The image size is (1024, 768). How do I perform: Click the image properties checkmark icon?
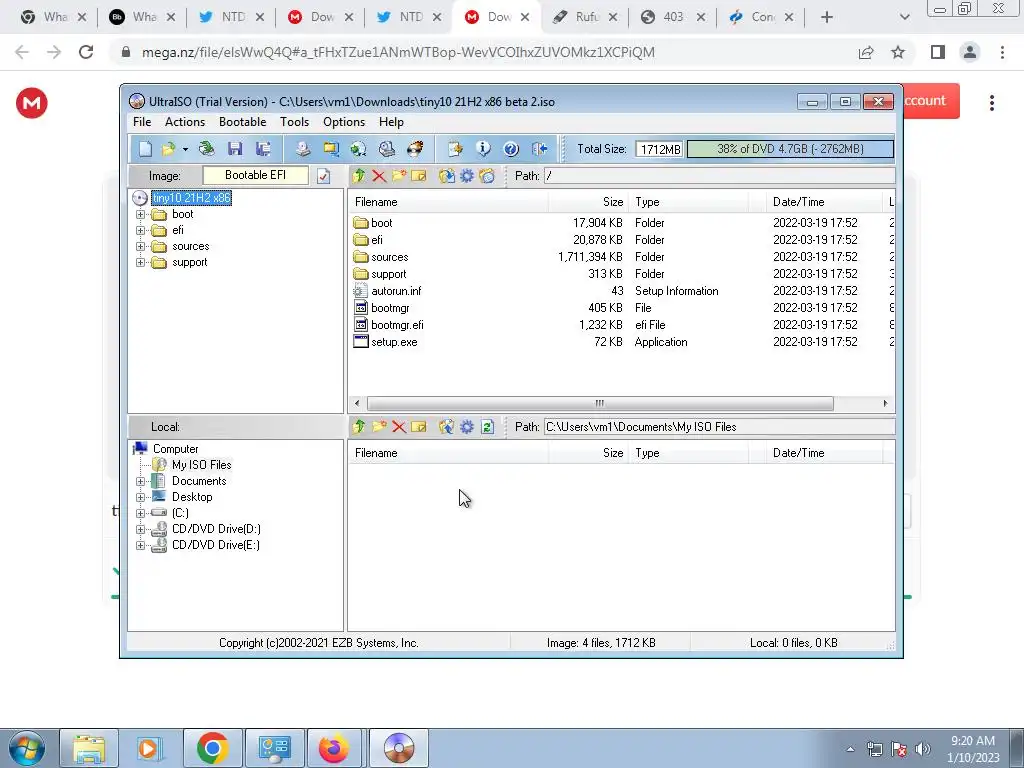pos(323,176)
